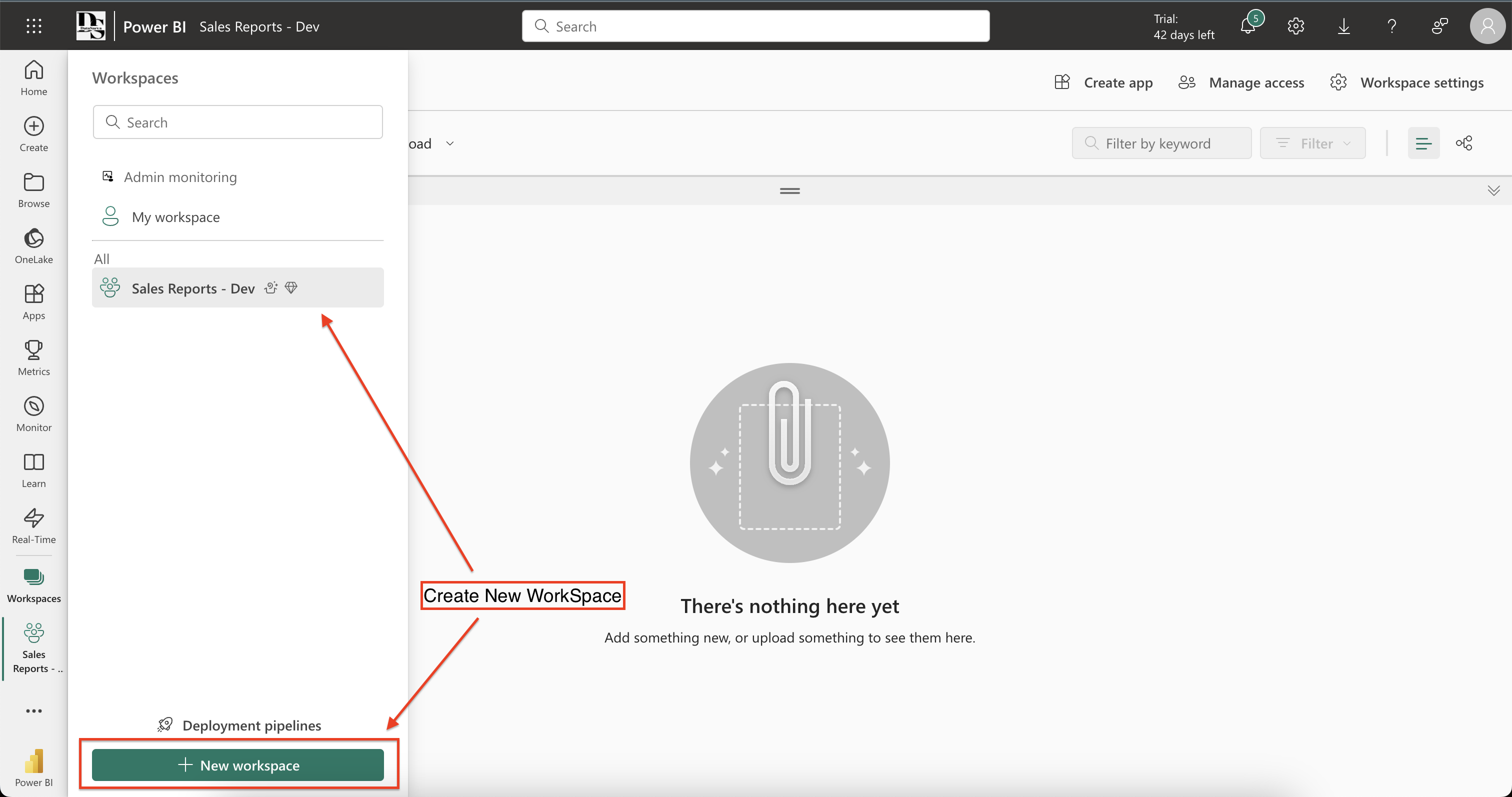Go to Home in the sidebar
Image resolution: width=1512 pixels, height=797 pixels.
(x=33, y=78)
